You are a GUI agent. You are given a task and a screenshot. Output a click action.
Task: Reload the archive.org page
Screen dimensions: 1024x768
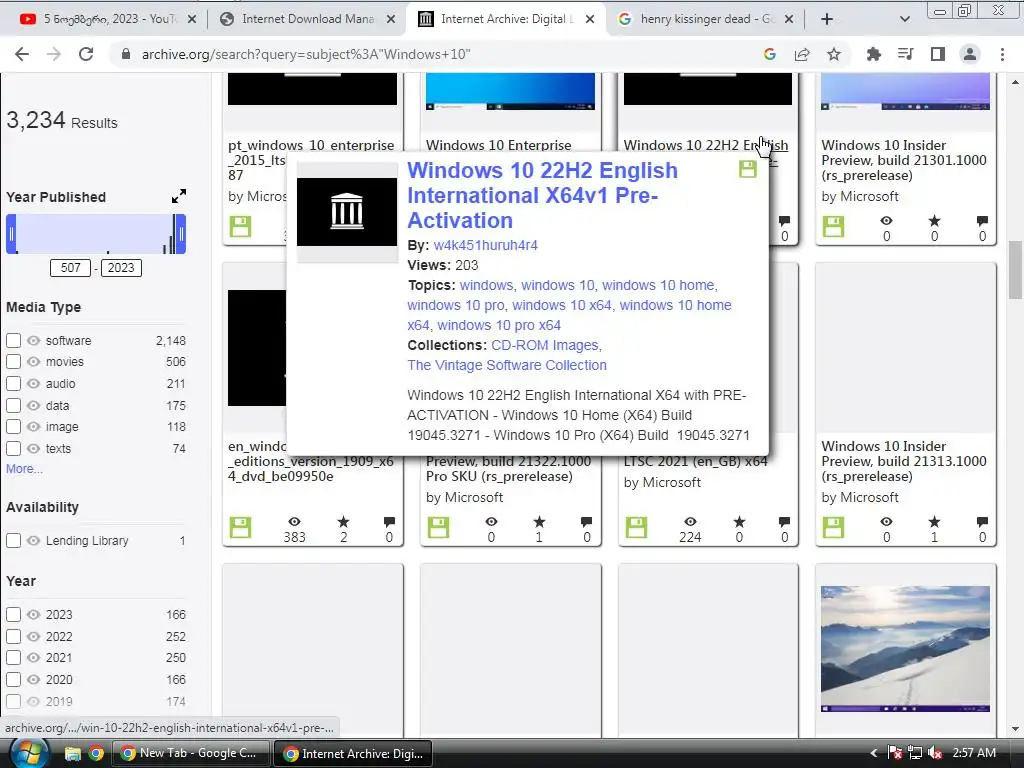86,54
